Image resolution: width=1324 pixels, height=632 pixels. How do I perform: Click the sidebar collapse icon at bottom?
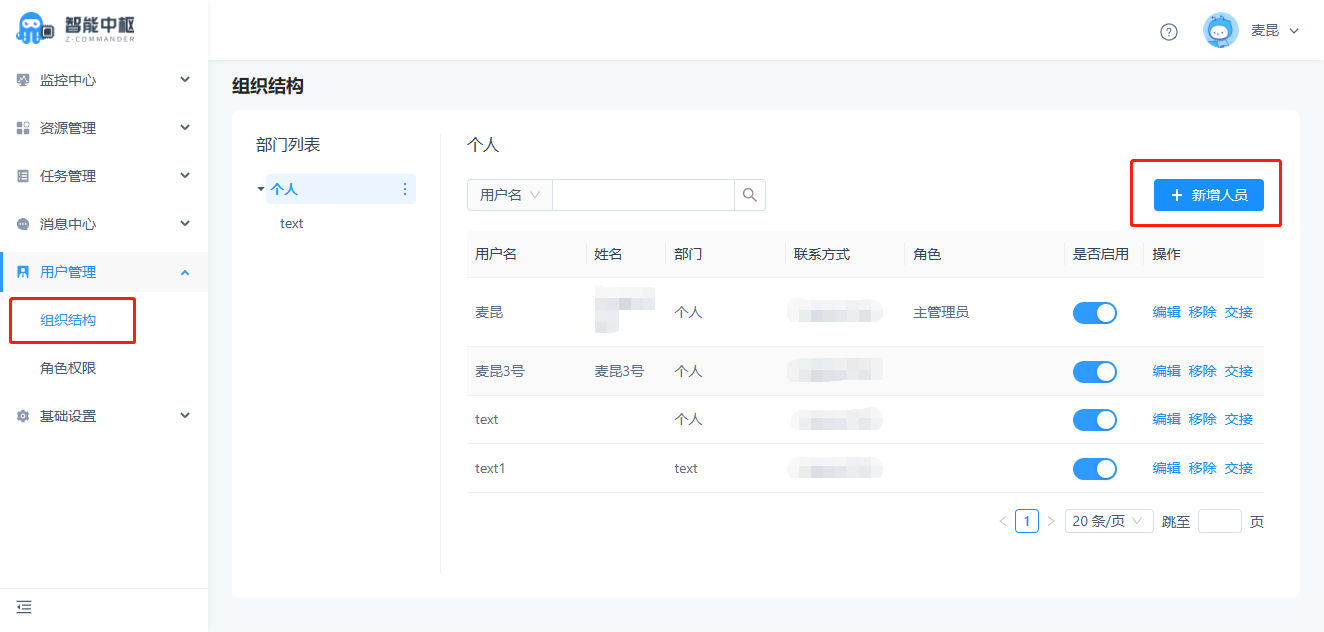(24, 606)
